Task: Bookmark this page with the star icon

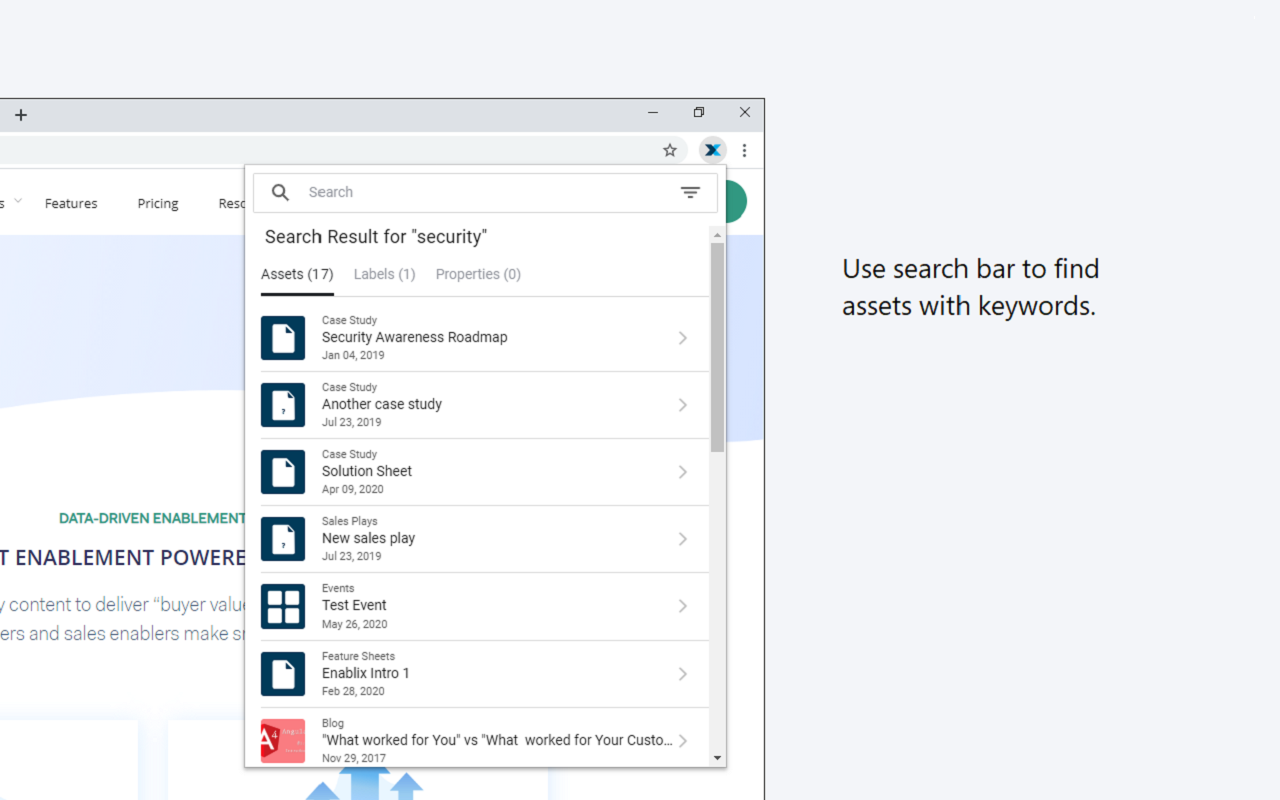Action: [x=670, y=150]
